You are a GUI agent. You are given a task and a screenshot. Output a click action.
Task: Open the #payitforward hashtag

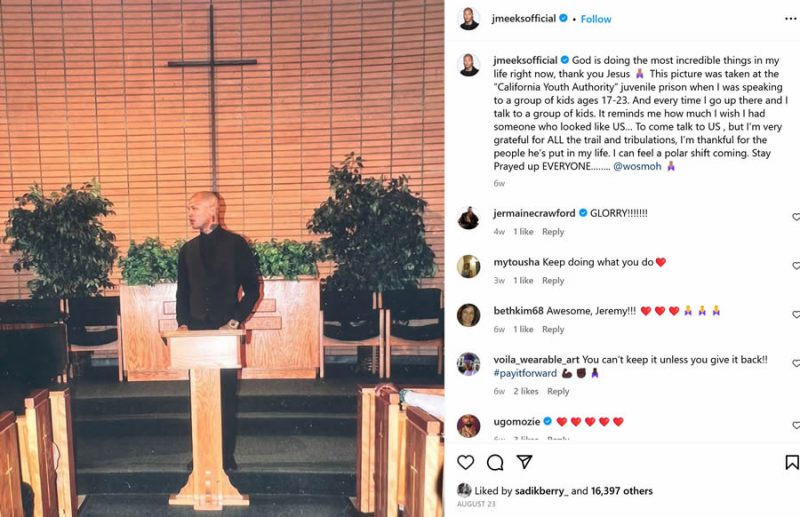click(x=525, y=373)
